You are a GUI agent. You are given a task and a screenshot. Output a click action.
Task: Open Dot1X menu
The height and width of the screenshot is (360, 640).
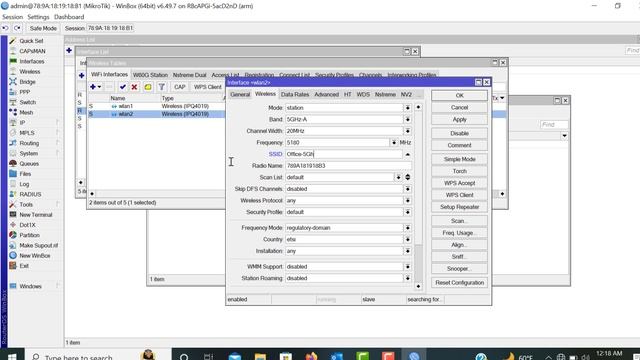27,225
